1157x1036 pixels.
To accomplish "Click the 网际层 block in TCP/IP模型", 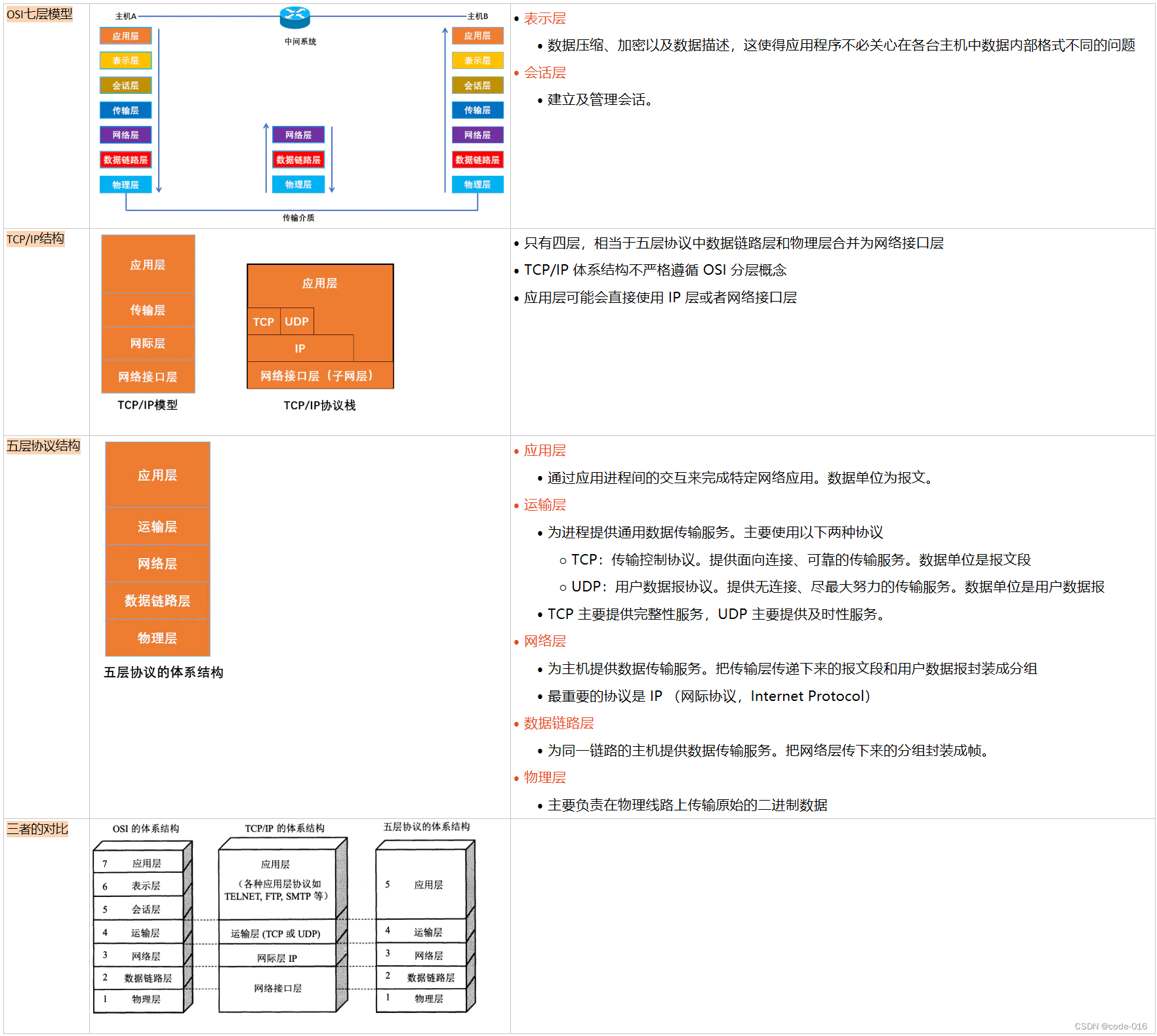I will tap(148, 343).
